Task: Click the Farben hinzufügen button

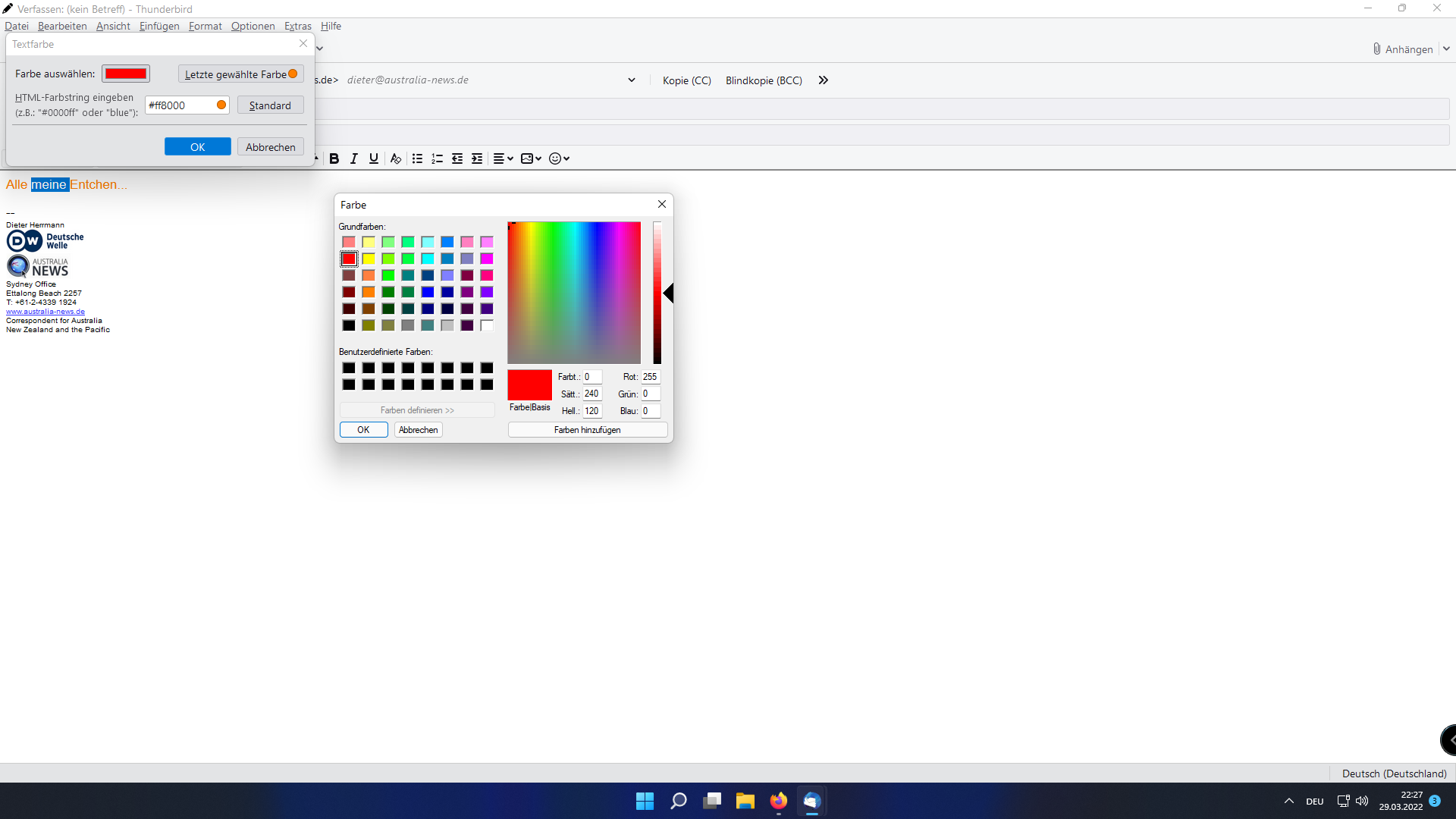Action: tap(587, 430)
